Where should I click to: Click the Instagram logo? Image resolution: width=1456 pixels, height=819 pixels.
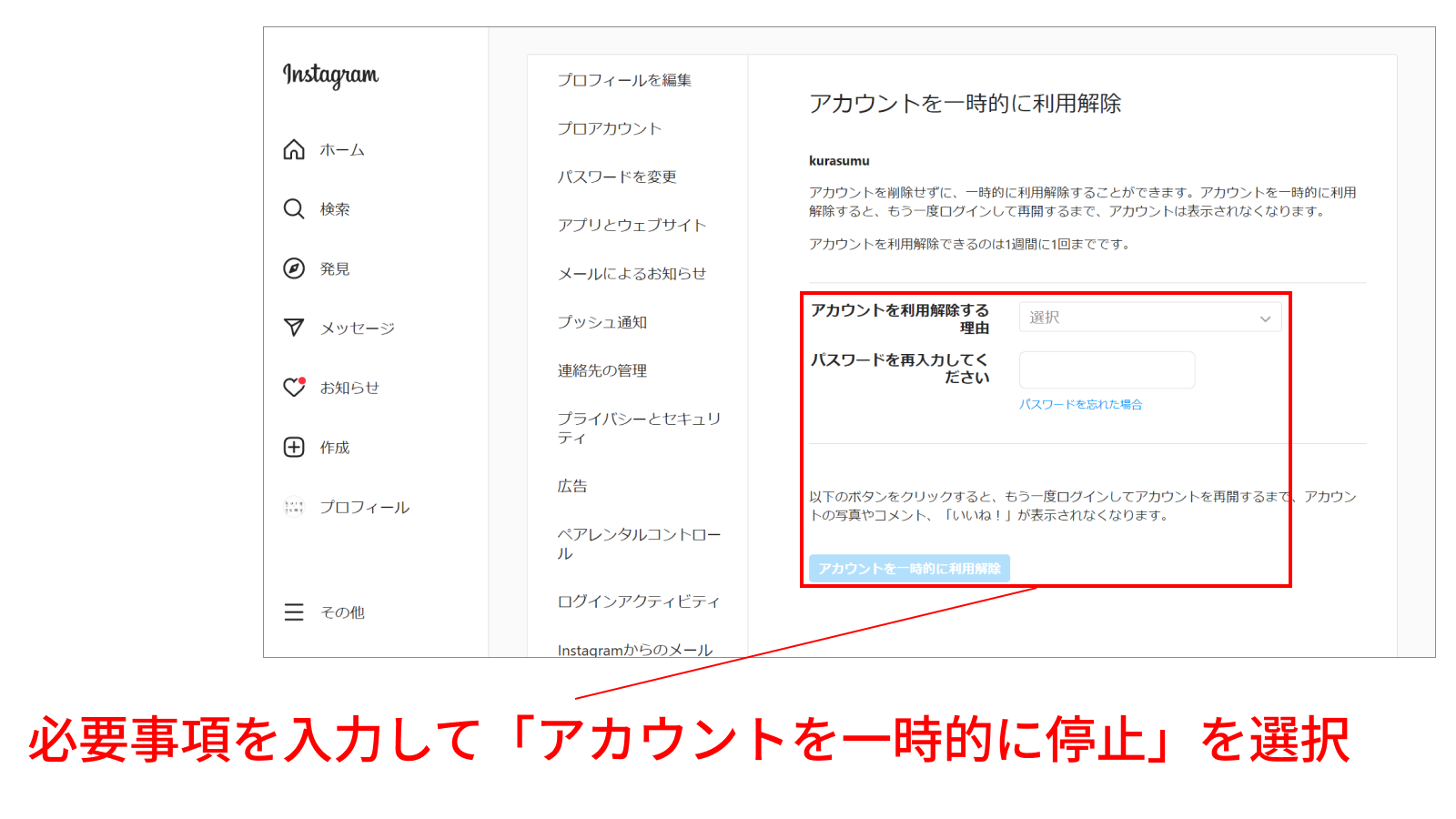[330, 75]
